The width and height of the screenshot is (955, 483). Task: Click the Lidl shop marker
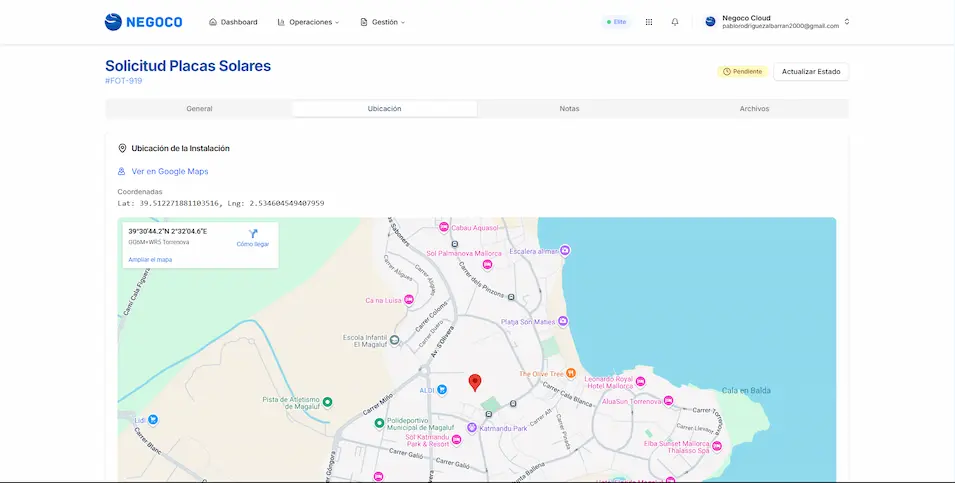pos(153,420)
